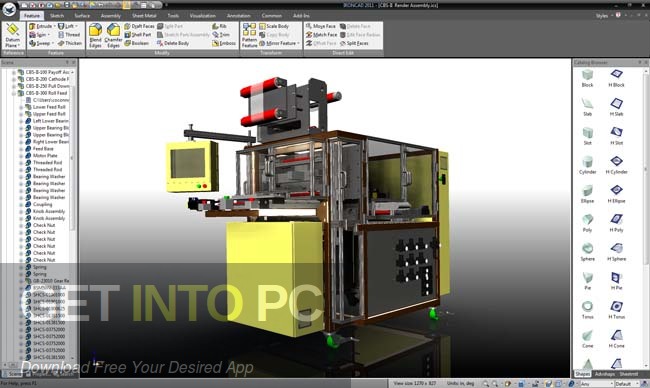Viewport: 650px width, 388px height.
Task: Click the Catalog Browser vertical scrollbar
Action: click(x=645, y=218)
